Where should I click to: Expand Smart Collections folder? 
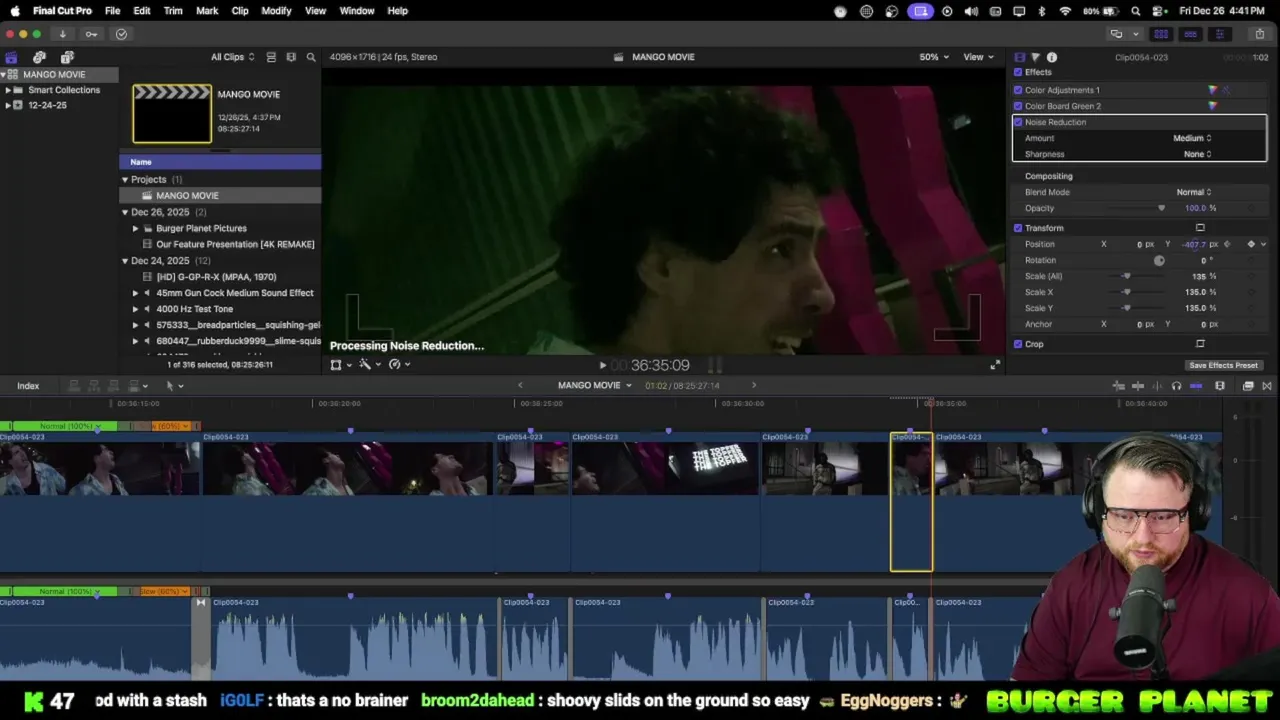coord(8,90)
